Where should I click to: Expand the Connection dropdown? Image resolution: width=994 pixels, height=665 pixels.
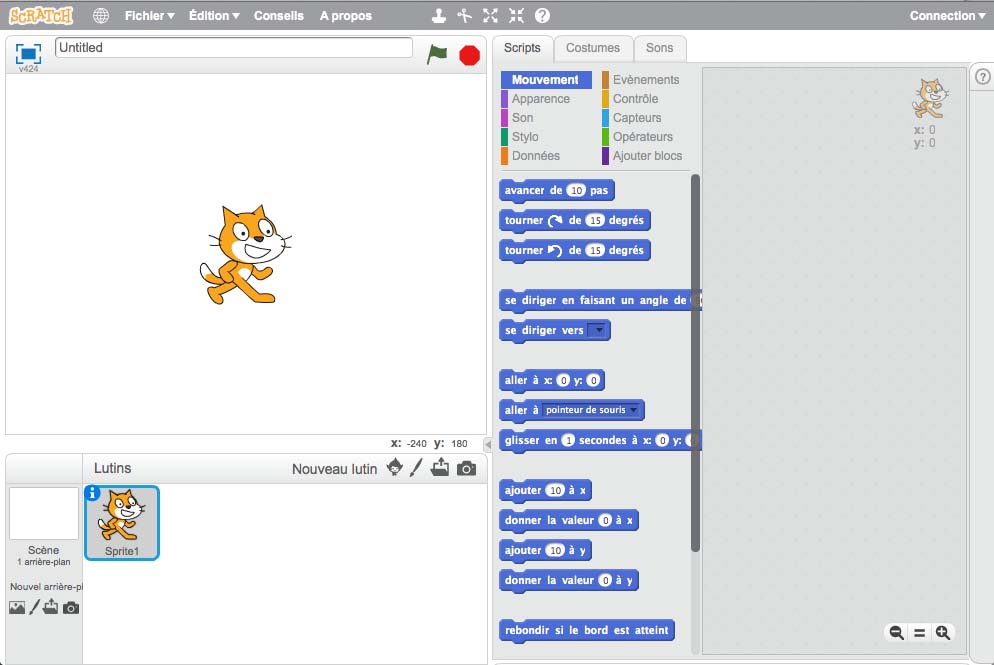(x=947, y=16)
